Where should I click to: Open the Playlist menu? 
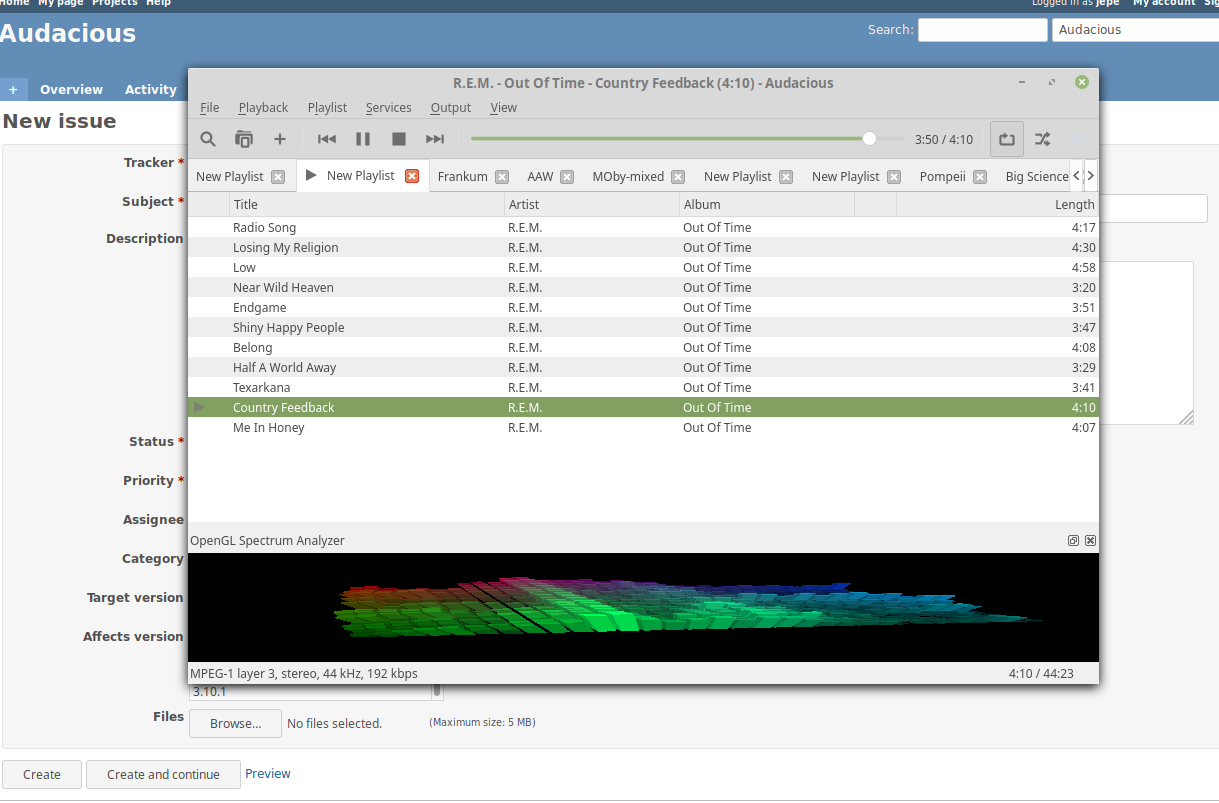[x=327, y=108]
